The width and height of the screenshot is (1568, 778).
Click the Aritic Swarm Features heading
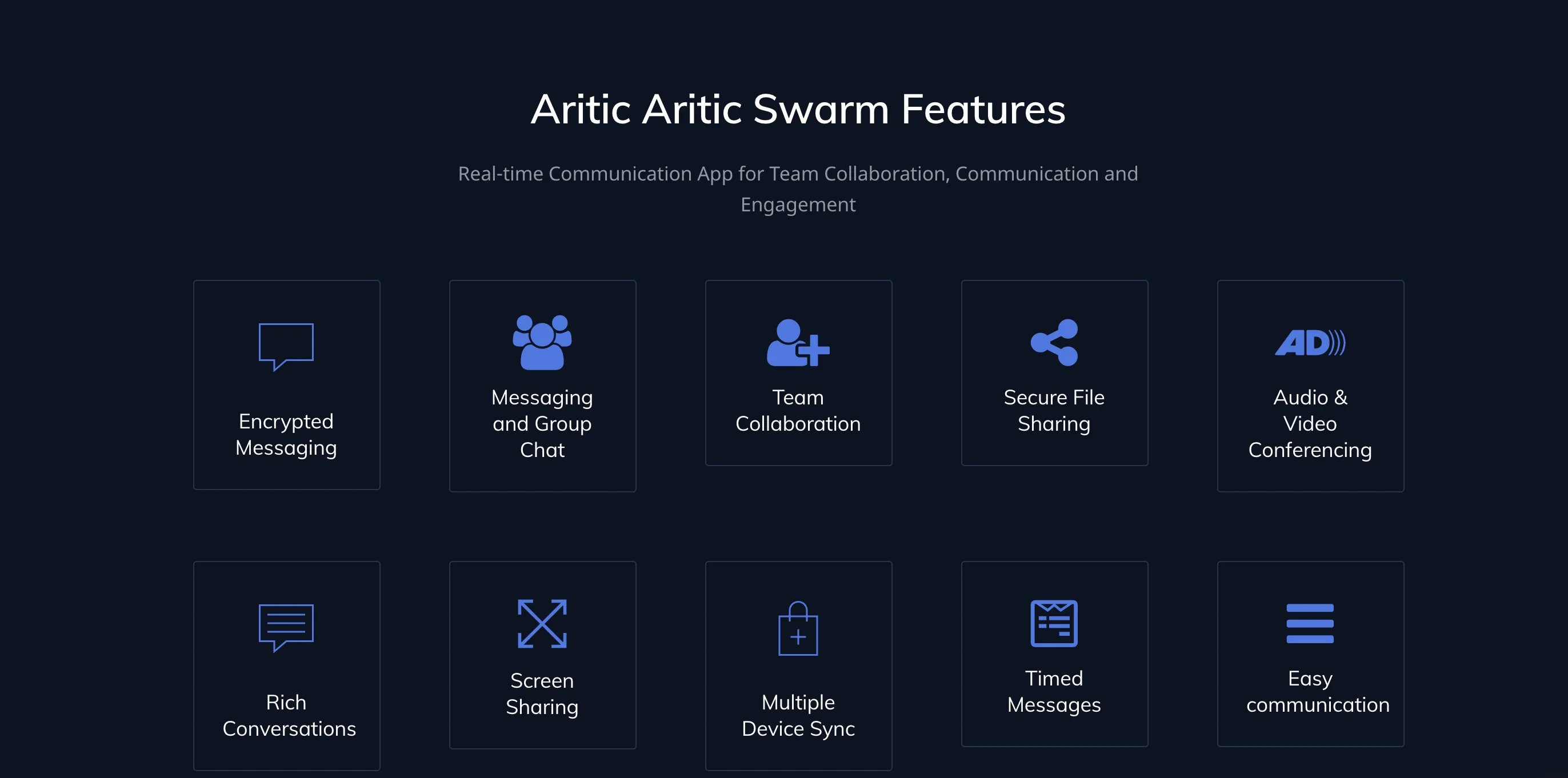click(784, 109)
